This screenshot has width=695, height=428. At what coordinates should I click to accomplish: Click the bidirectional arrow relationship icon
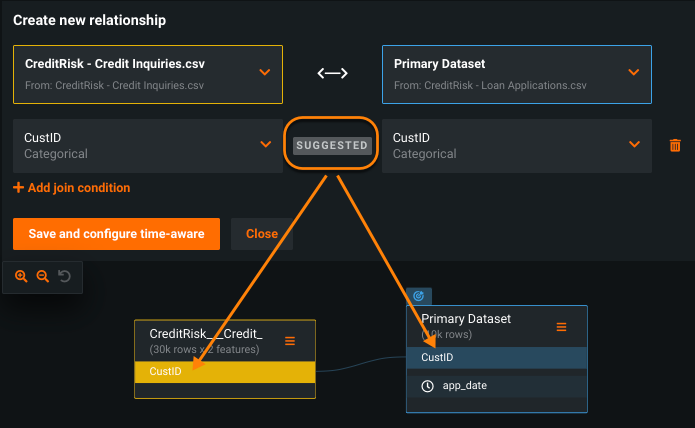tap(332, 73)
